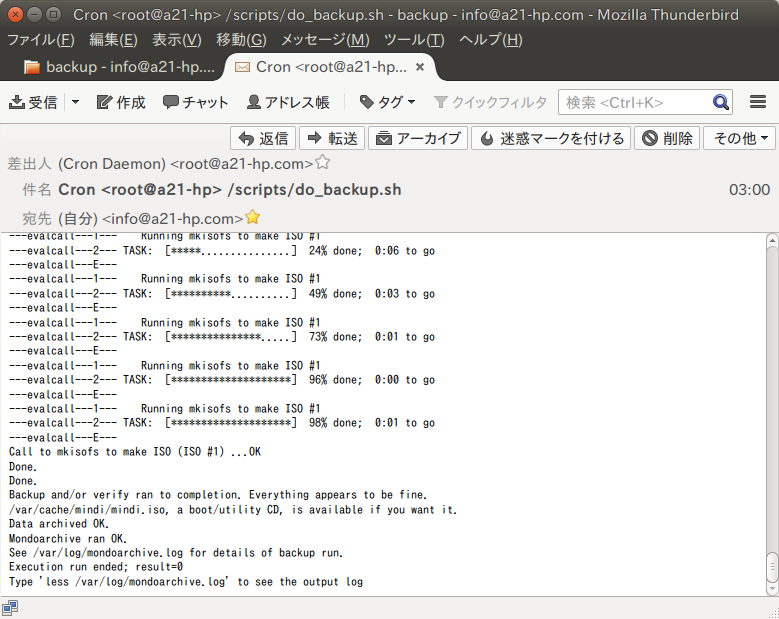This screenshot has height=619, width=779.
Task: Reply with the 返信 button
Action: (x=263, y=138)
